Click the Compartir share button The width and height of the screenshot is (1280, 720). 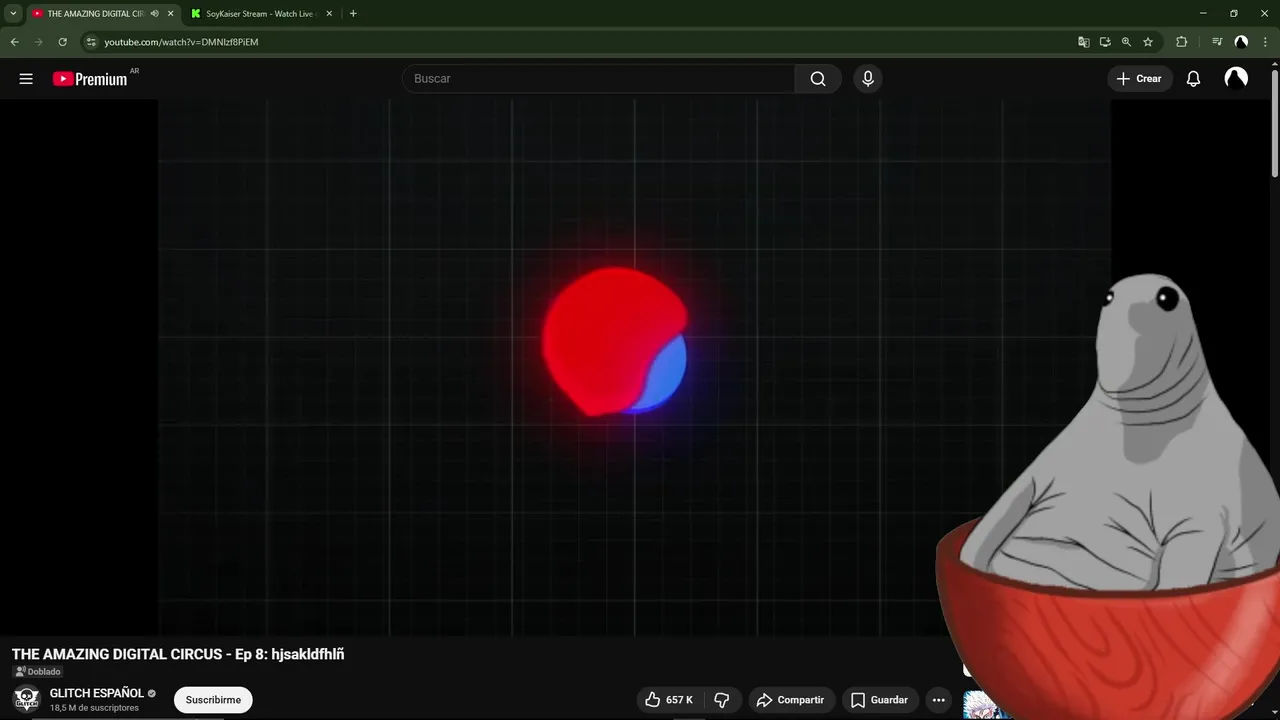tap(790, 700)
